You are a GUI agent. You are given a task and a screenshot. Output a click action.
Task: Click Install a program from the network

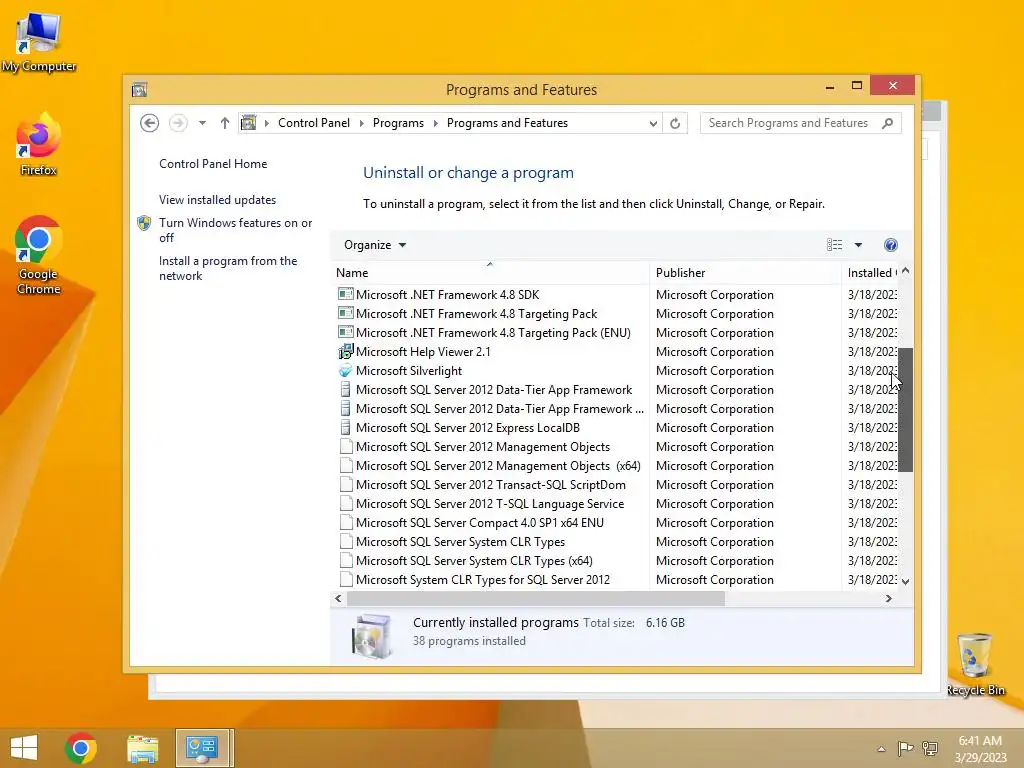point(228,268)
